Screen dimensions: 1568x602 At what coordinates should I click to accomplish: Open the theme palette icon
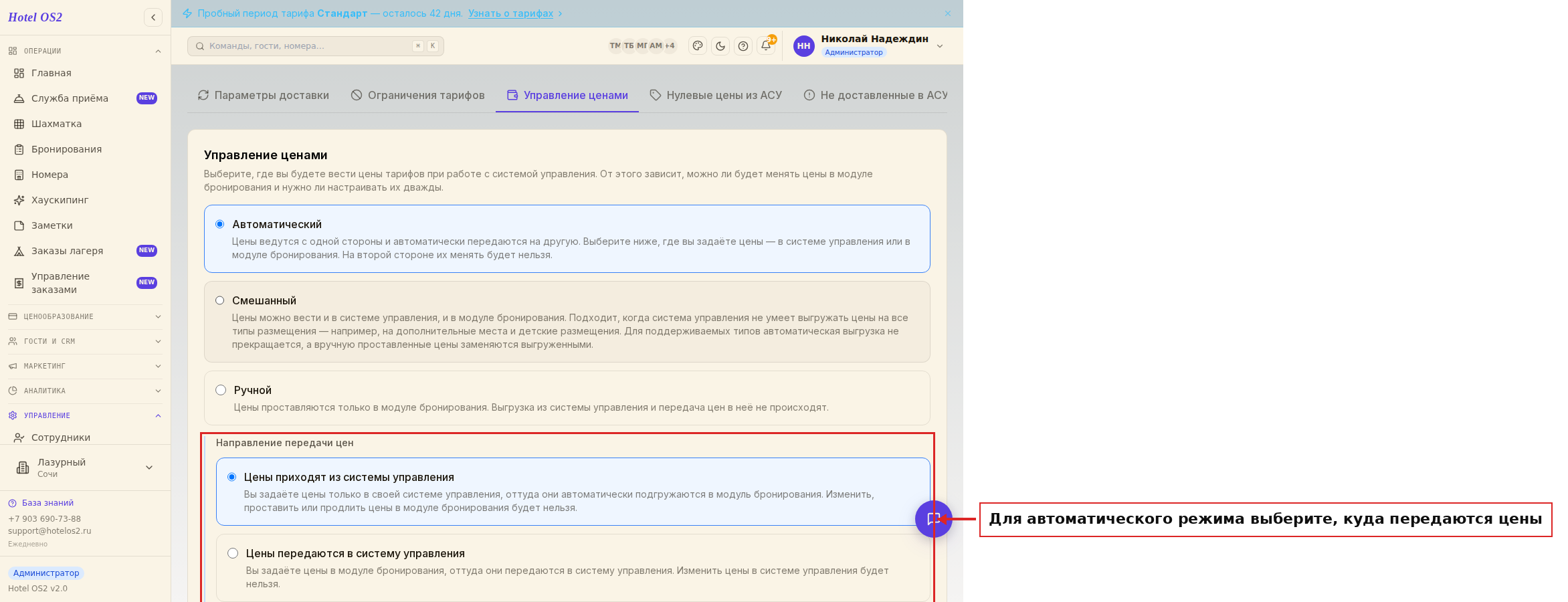tap(698, 45)
